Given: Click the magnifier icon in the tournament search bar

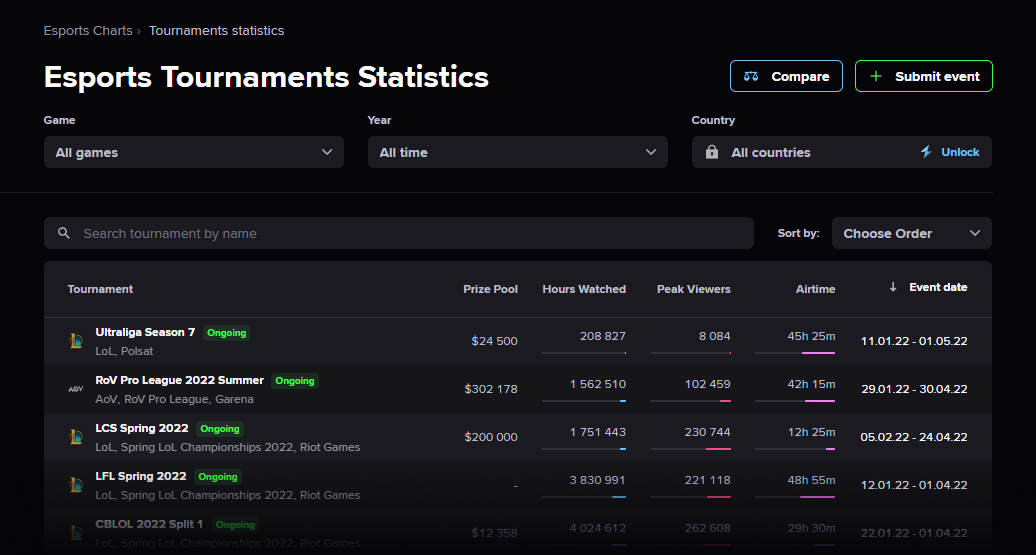Looking at the screenshot, I should coord(64,233).
